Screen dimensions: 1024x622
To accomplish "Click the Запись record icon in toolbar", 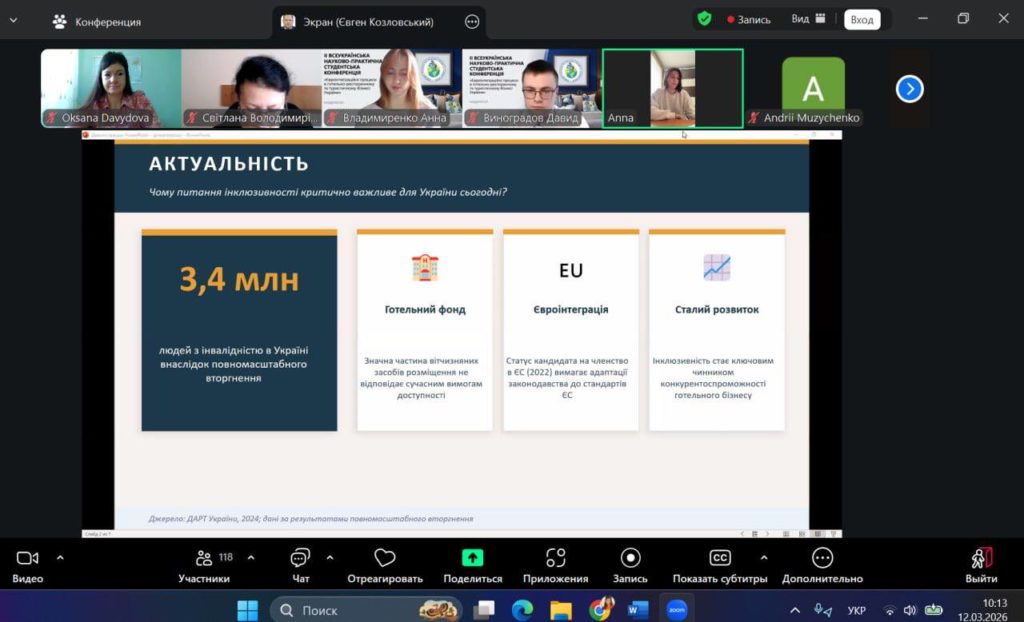I will pyautogui.click(x=630, y=558).
